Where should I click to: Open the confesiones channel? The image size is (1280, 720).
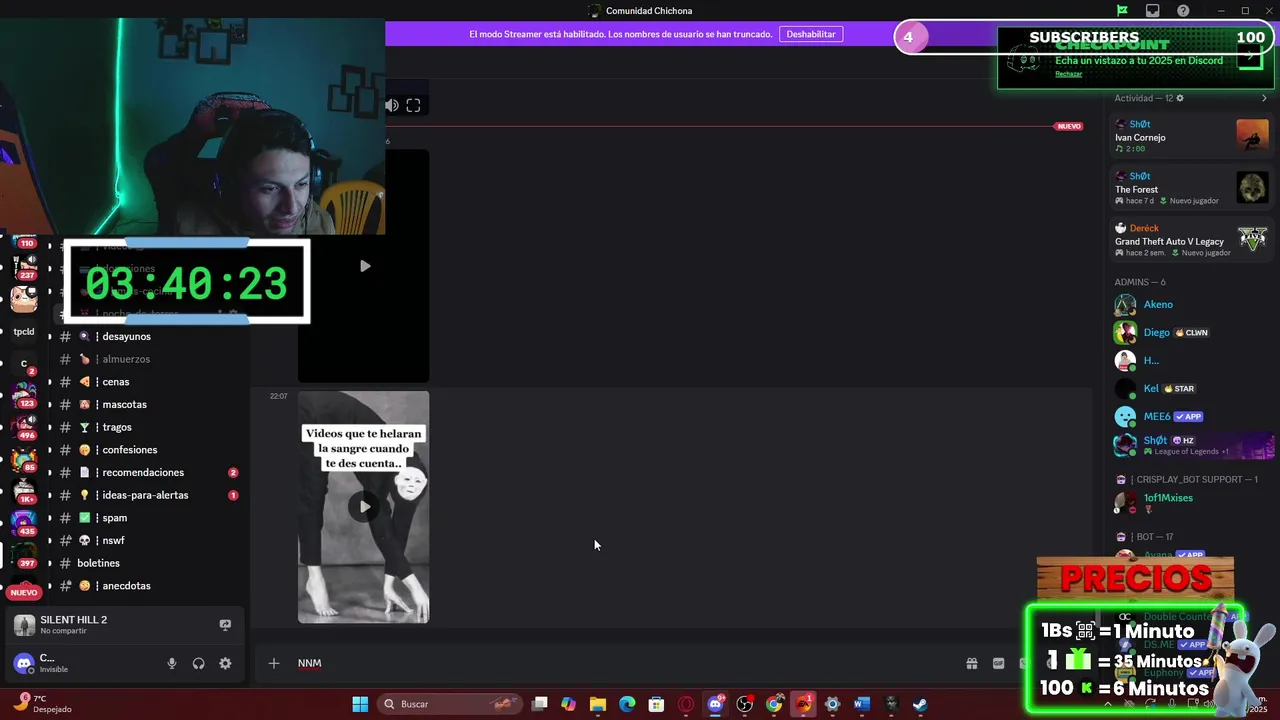(148, 450)
